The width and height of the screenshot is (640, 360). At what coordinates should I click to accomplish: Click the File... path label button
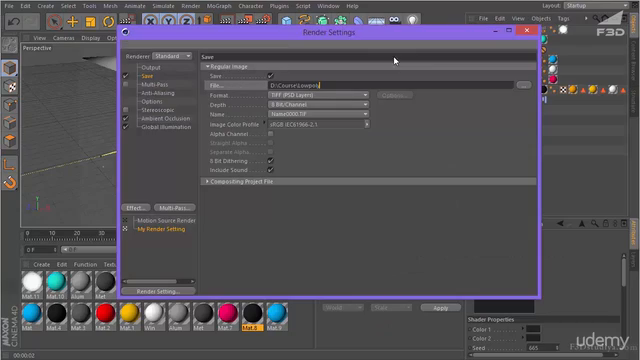236,85
